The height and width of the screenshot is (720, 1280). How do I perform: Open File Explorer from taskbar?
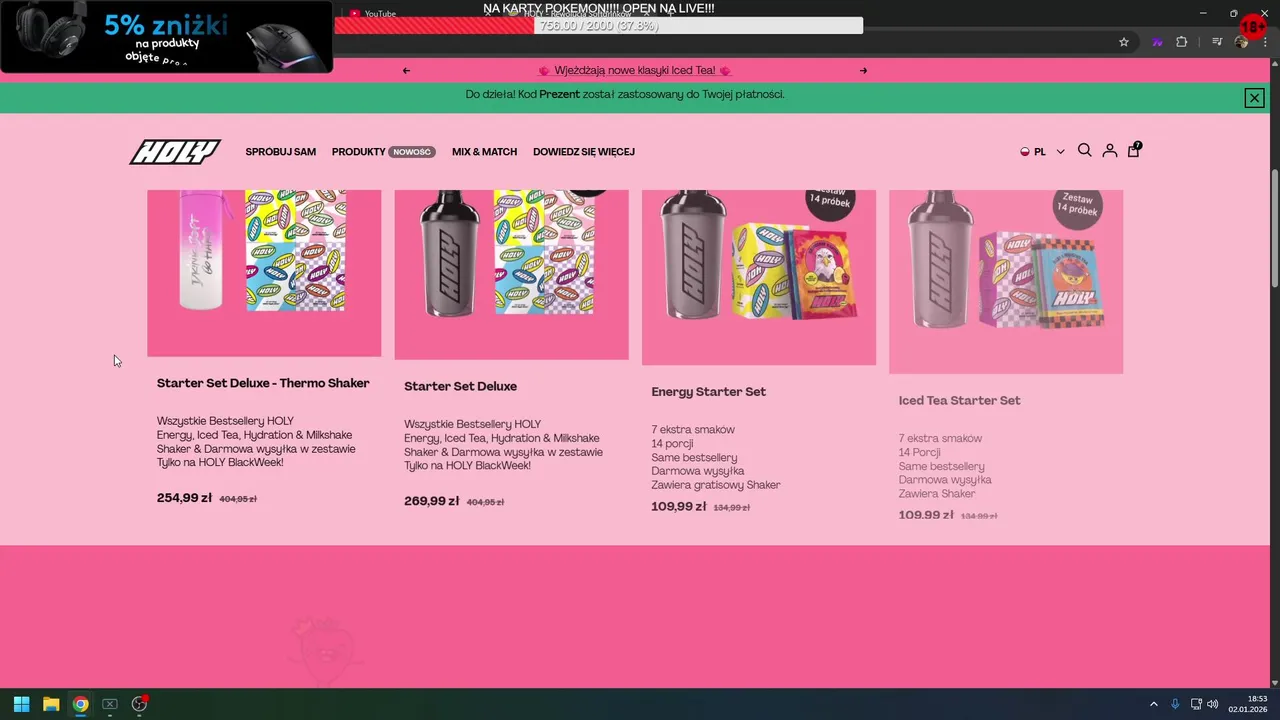[51, 704]
